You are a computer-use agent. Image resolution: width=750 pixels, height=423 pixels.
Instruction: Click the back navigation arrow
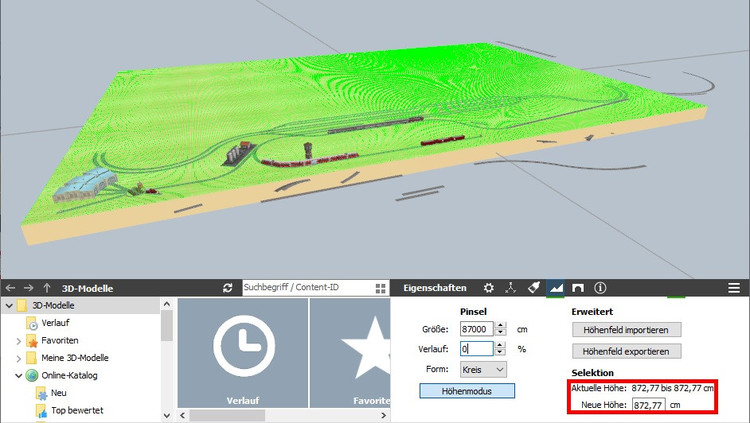pyautogui.click(x=10, y=287)
